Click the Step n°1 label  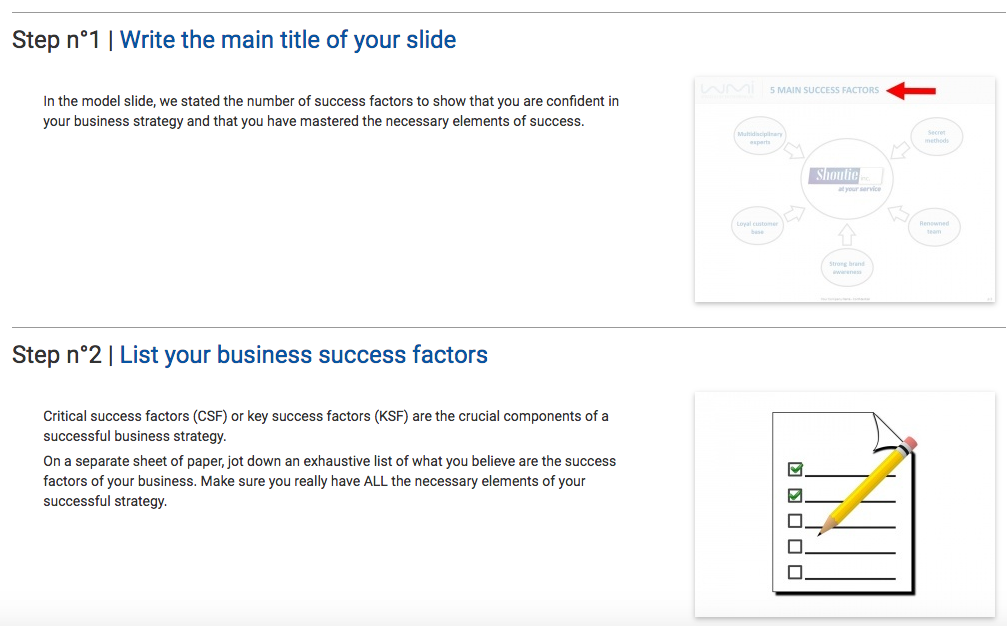[57, 40]
